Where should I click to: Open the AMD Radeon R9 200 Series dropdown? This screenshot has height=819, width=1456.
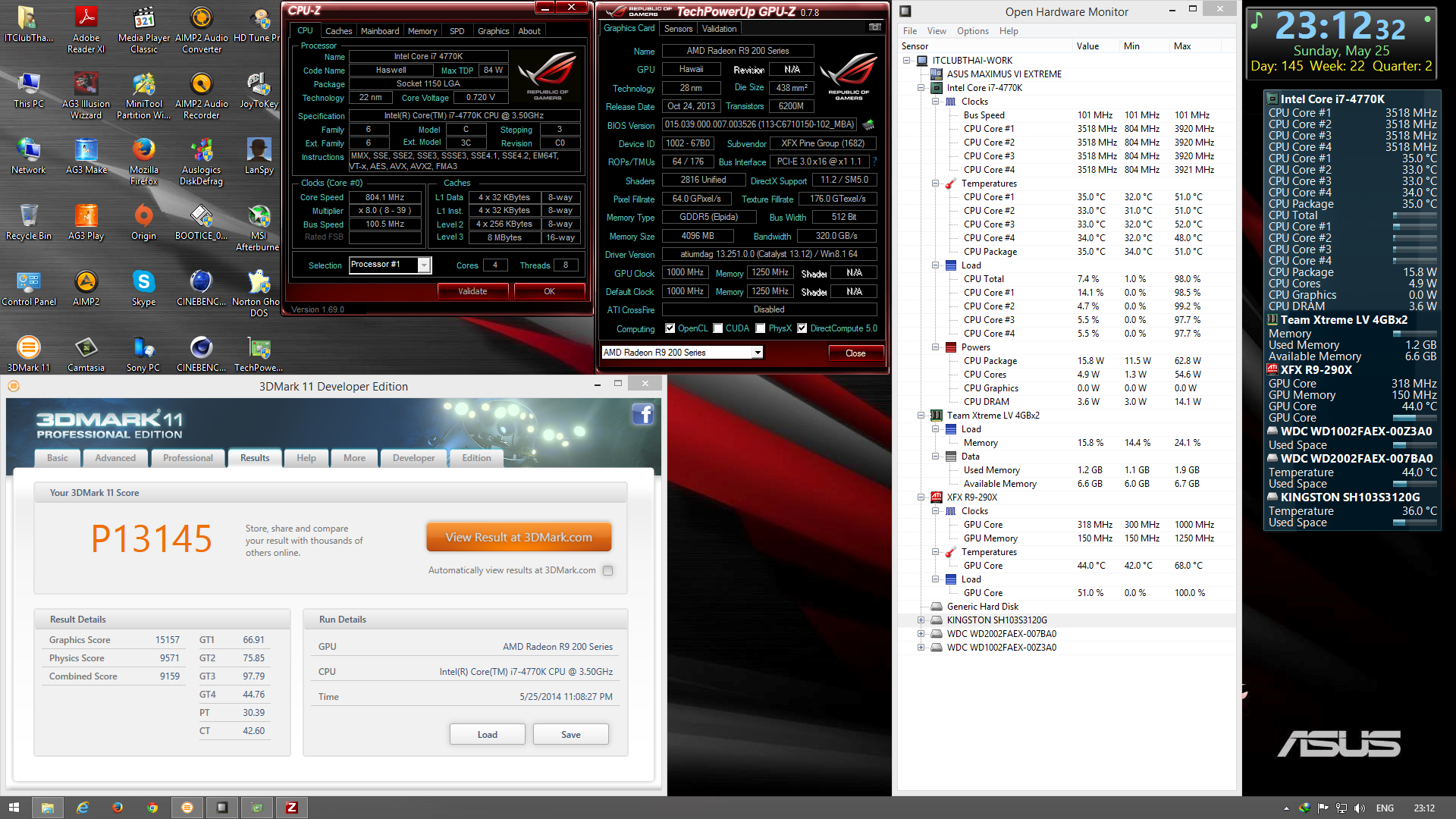point(757,353)
